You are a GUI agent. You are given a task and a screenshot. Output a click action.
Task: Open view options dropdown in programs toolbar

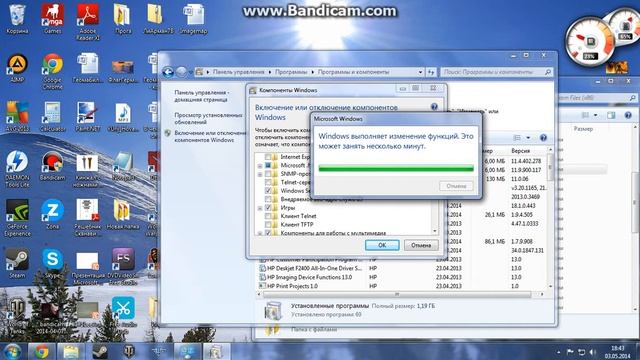coord(528,138)
